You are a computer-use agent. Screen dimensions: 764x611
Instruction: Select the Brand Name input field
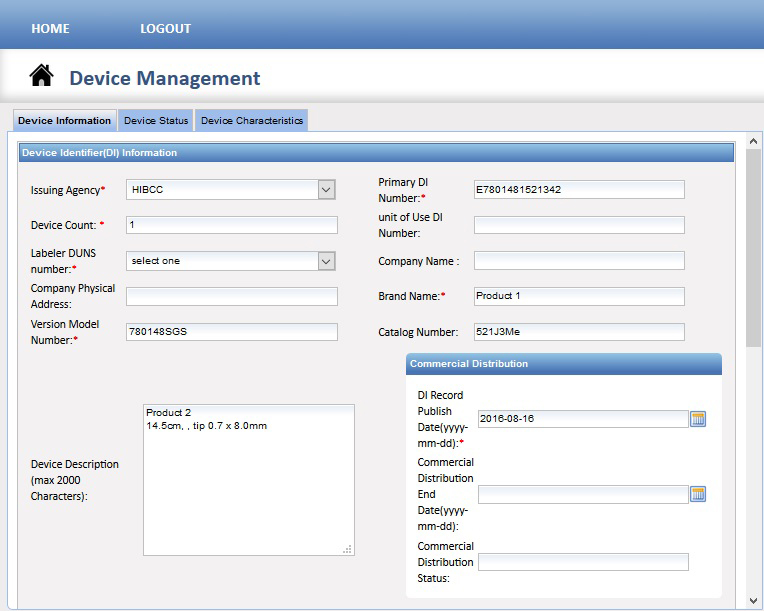(579, 296)
